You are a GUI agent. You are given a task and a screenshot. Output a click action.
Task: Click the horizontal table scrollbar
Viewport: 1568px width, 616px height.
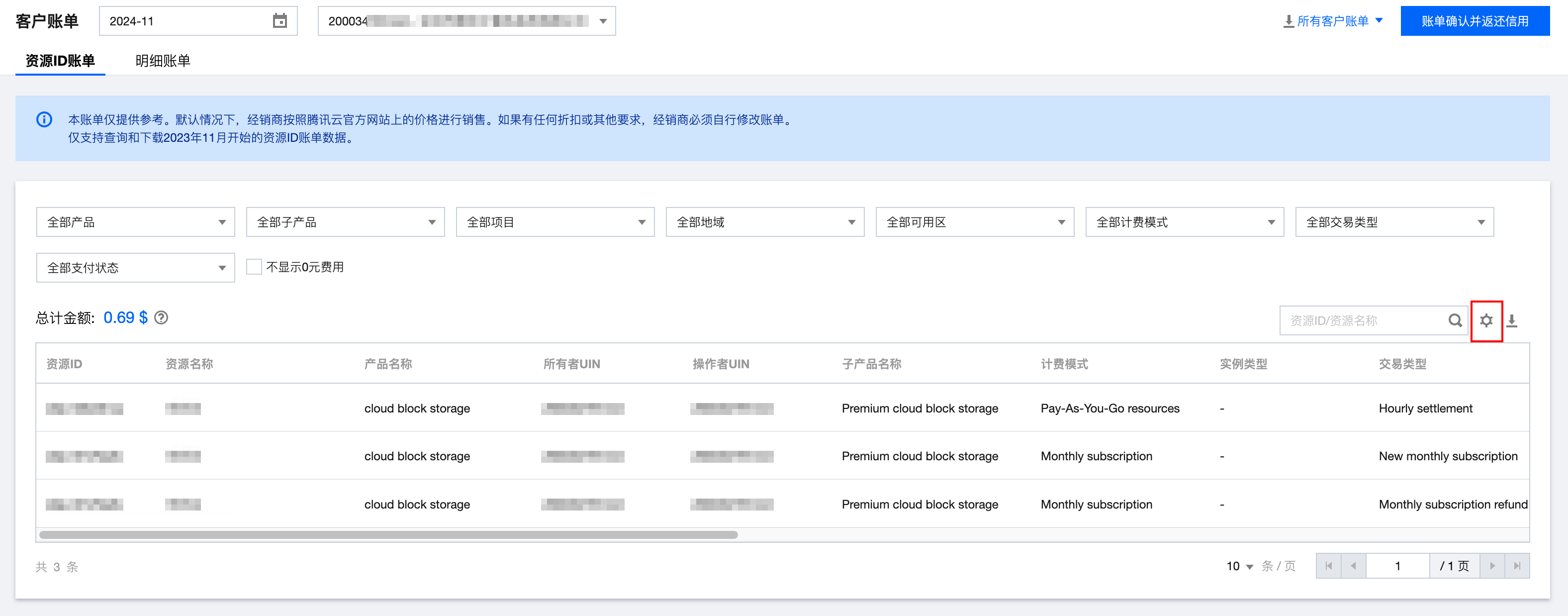[x=388, y=535]
